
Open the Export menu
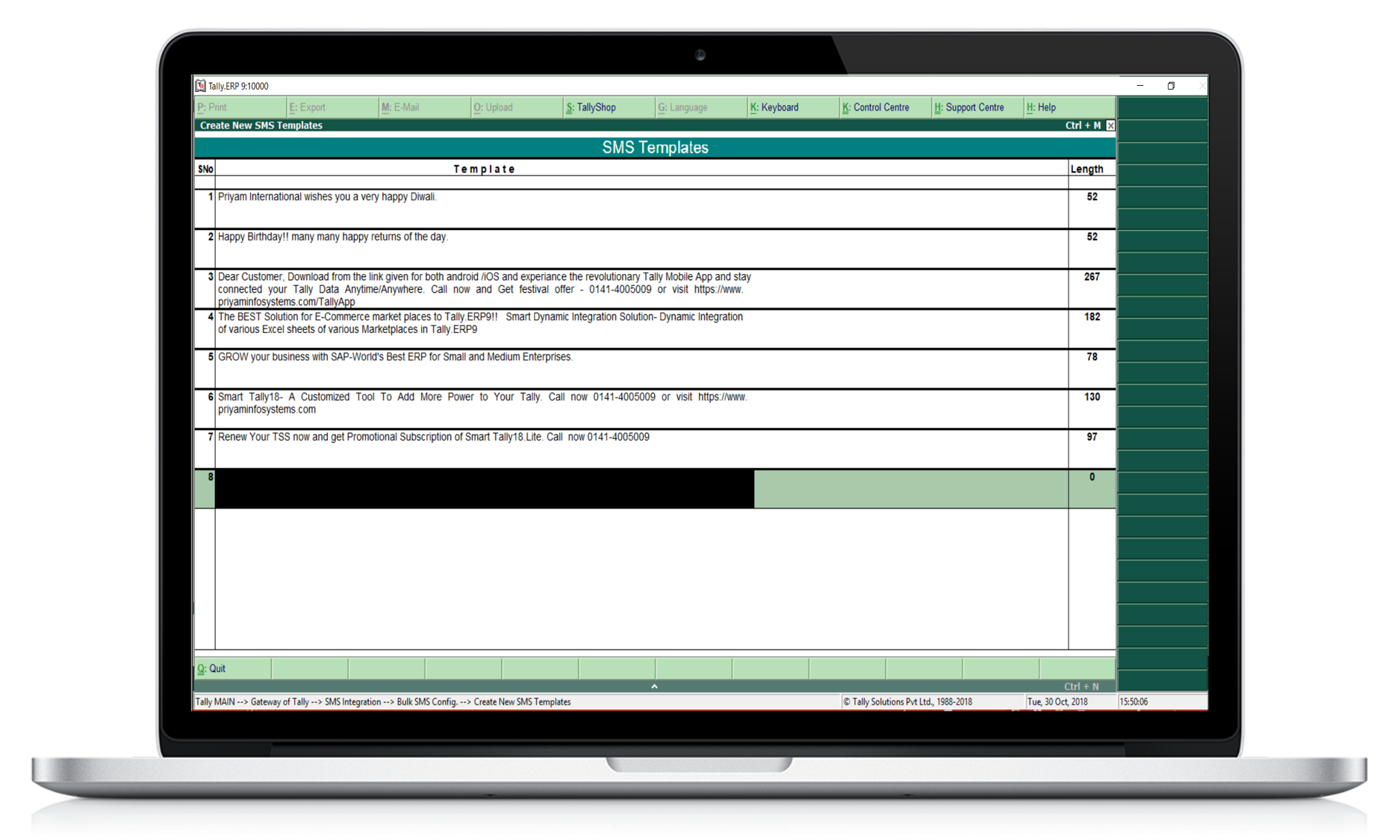pos(332,108)
